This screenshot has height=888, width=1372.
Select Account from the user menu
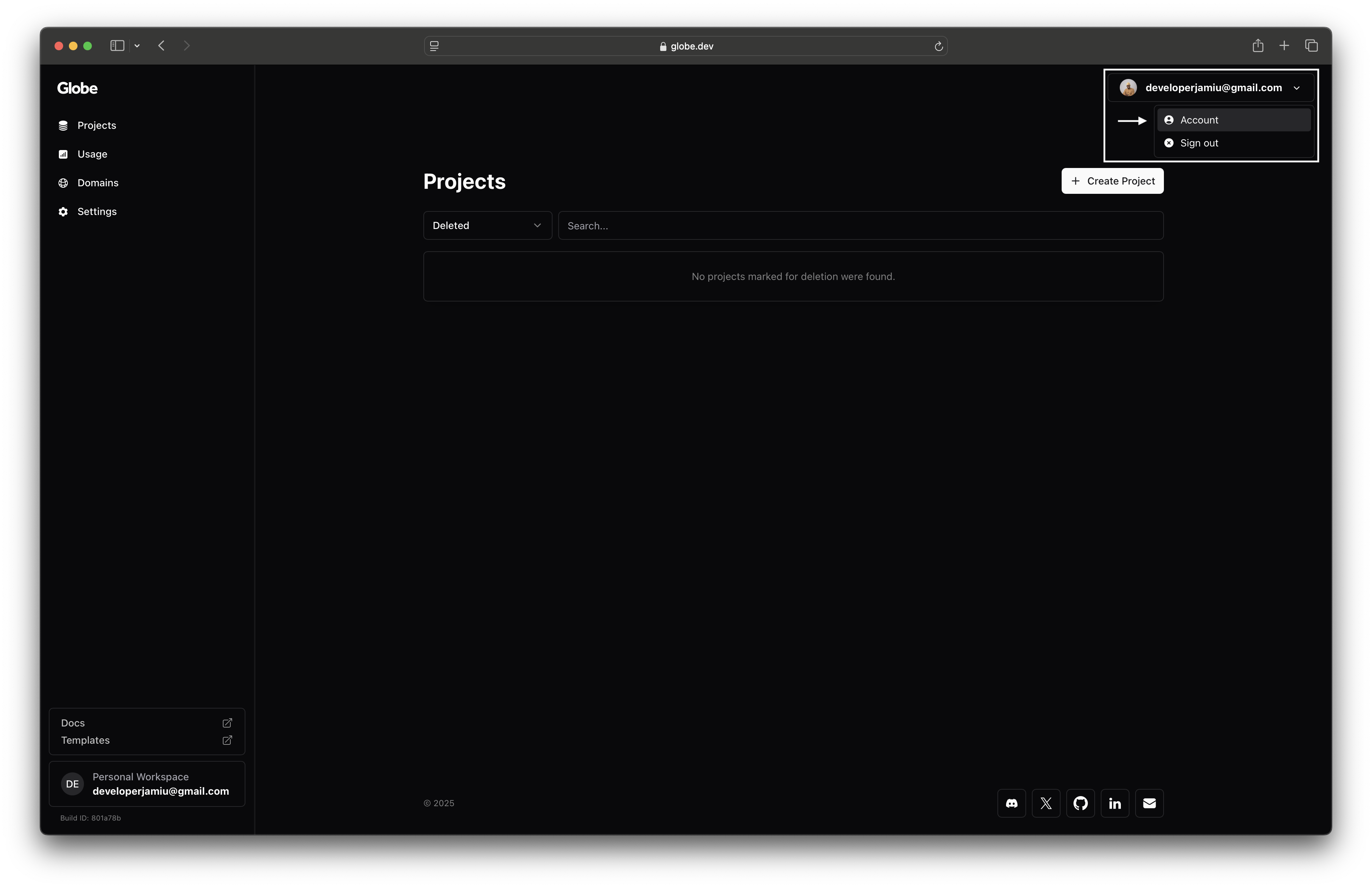point(1233,120)
